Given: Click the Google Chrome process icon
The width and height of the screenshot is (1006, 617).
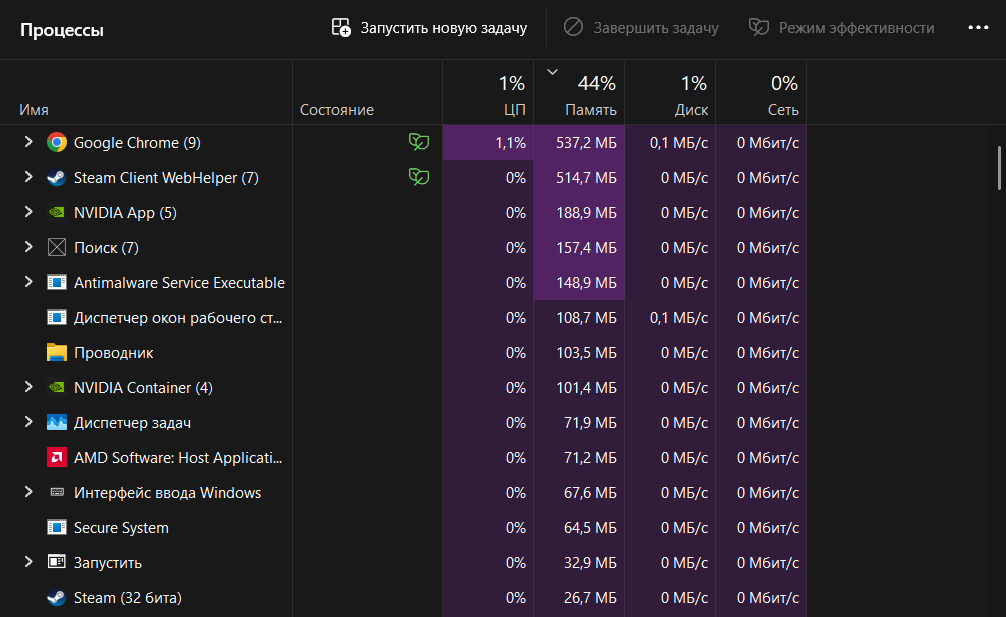Looking at the screenshot, I should 57,143.
